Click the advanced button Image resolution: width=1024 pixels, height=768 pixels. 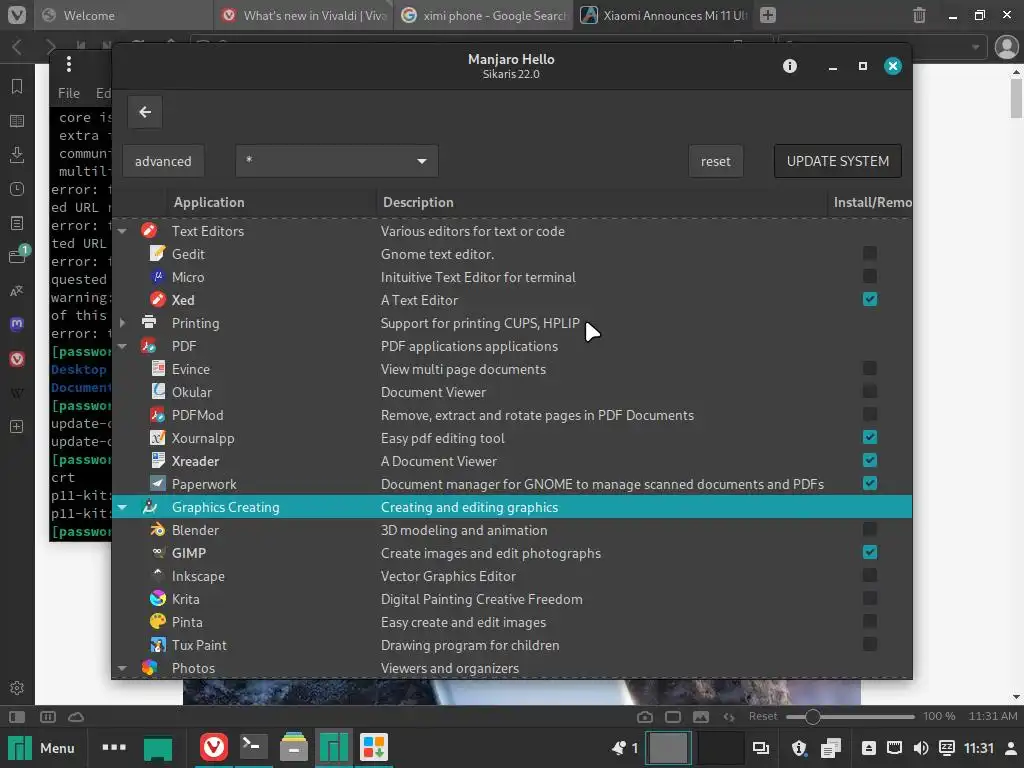click(163, 161)
